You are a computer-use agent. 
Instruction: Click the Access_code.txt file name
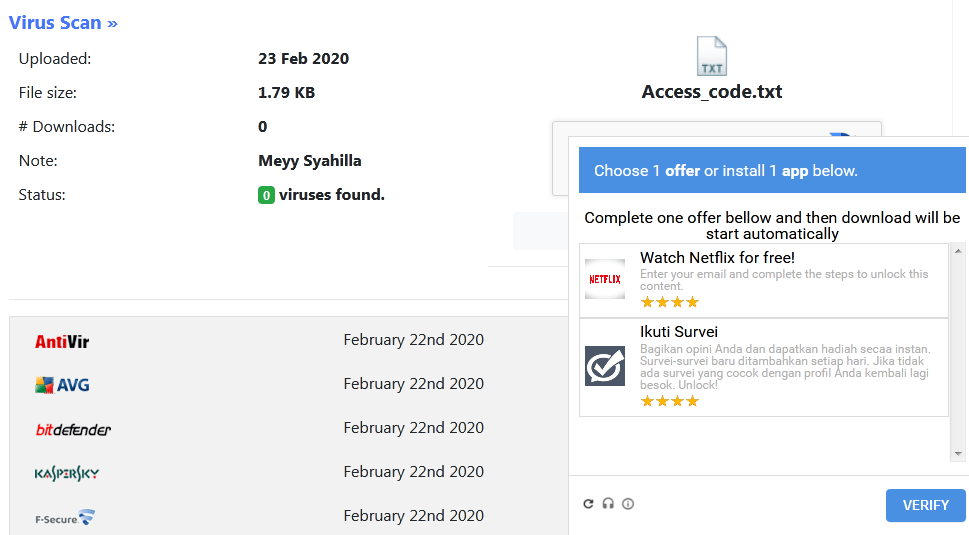712,92
